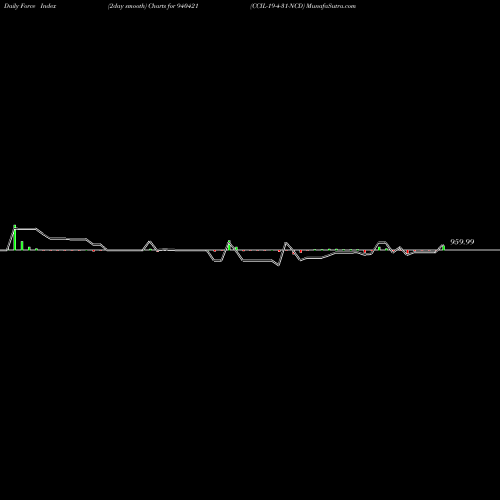Screen dimensions: 500x500
Task: Click the '(CCIL-19-4-31-NCD) MunafaSutra.com' text
Action: click(303, 6)
